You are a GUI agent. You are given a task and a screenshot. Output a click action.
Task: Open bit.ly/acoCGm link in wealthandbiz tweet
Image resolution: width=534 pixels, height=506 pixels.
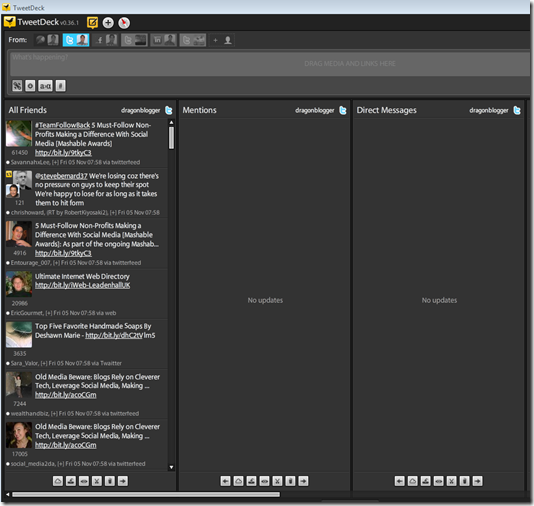(x=66, y=395)
